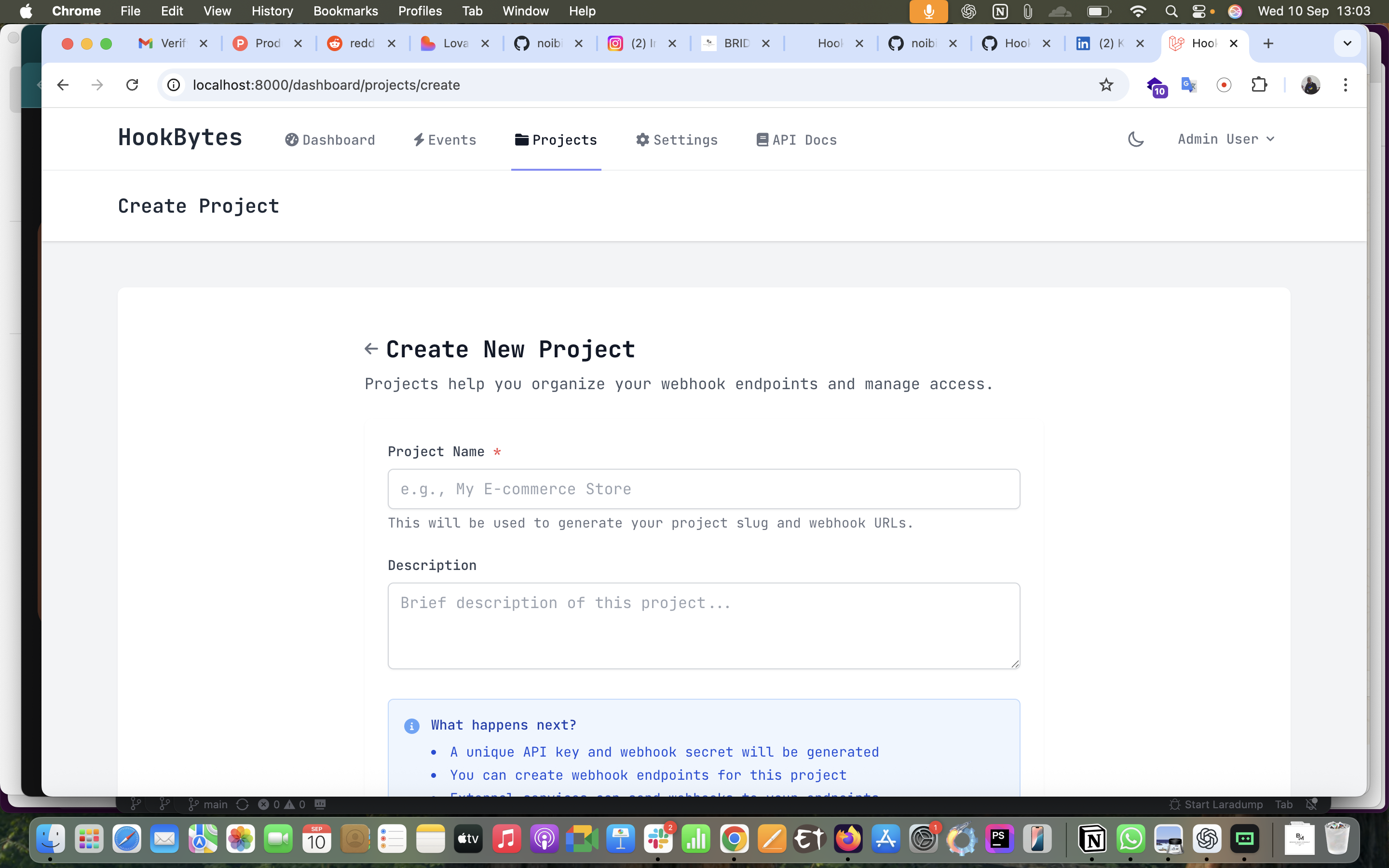Viewport: 1389px width, 868px height.
Task: Click the back arrow beside Create New Project
Action: [x=371, y=349]
